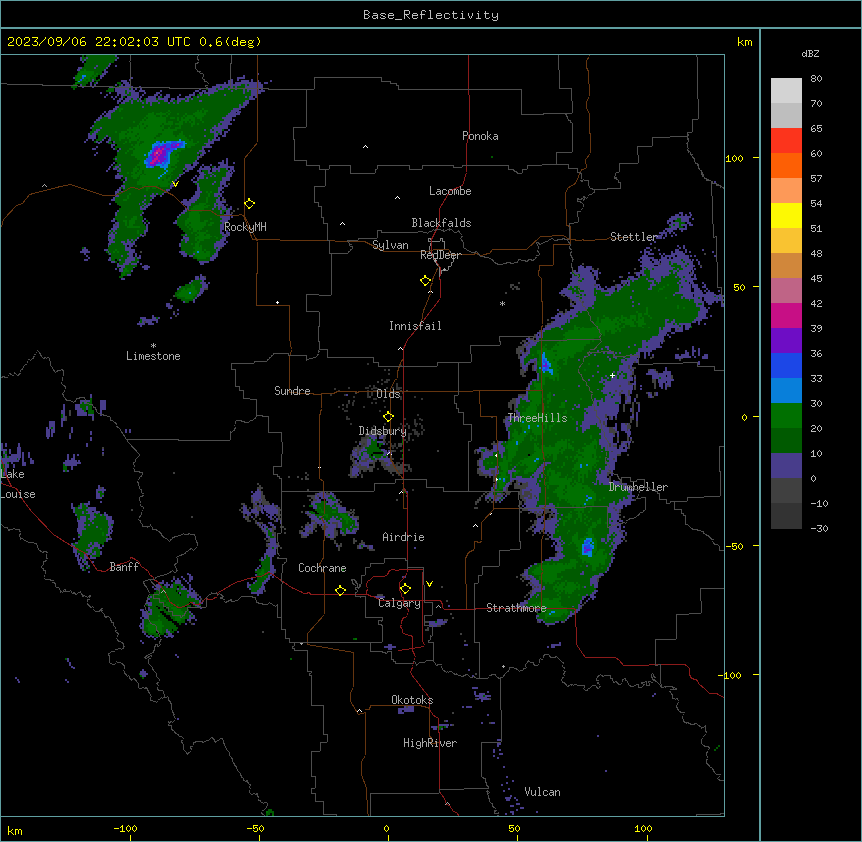Click the yellow V marker east of Calgary

pyautogui.click(x=429, y=584)
